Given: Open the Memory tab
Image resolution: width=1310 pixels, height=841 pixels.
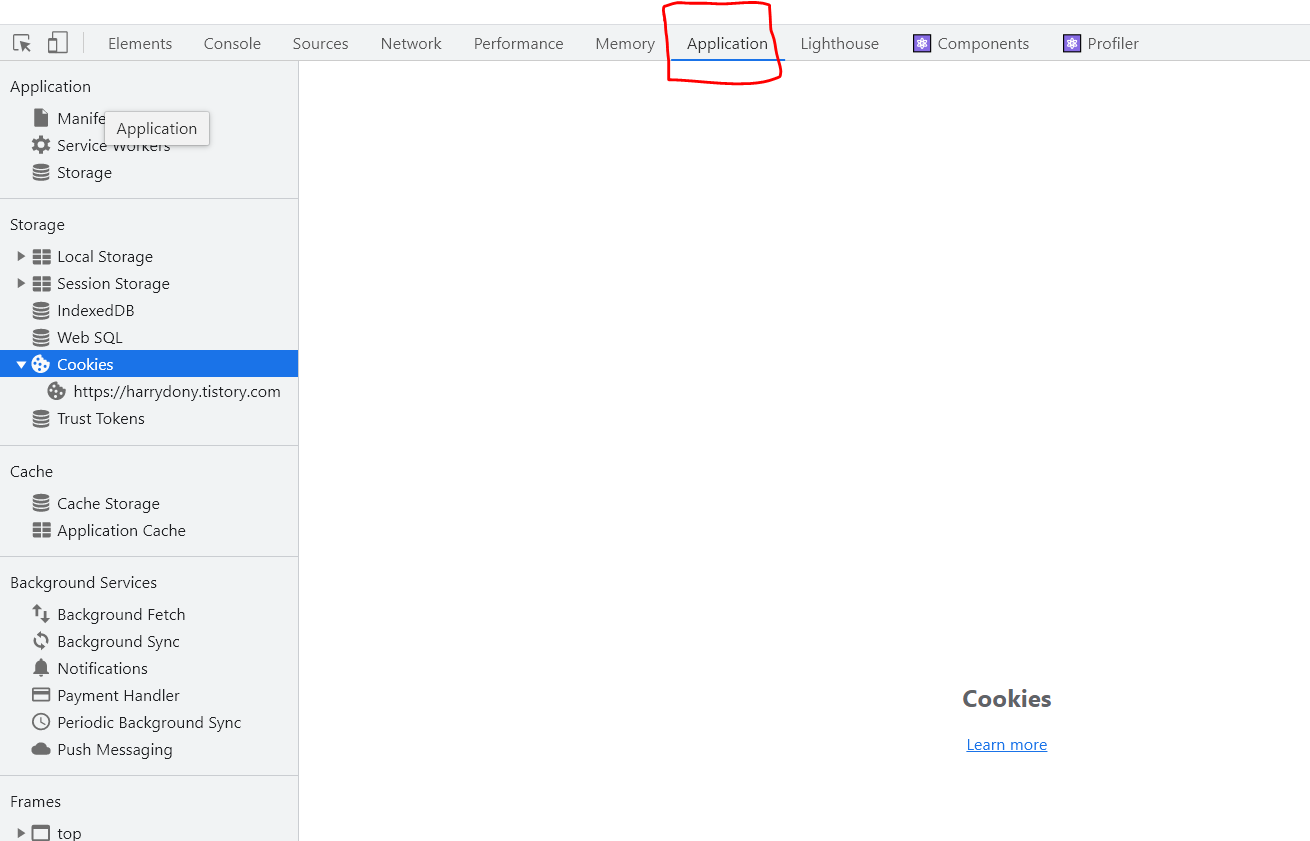Looking at the screenshot, I should click(625, 43).
